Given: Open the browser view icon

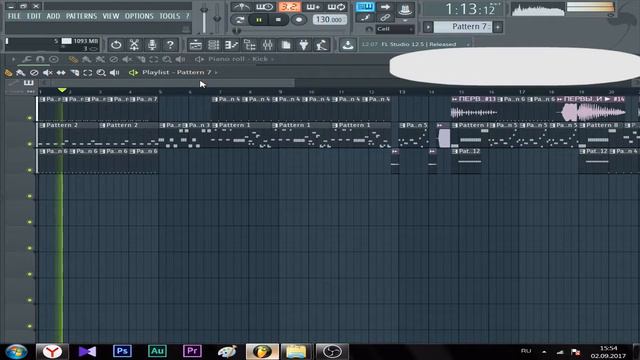Looking at the screenshot, I should [249, 45].
